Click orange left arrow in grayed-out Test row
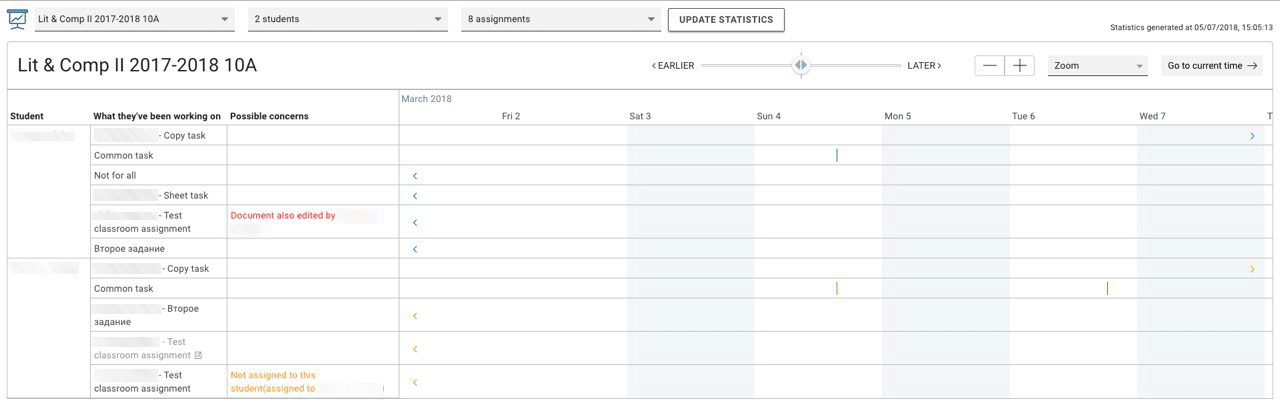The height and width of the screenshot is (407, 1280). pos(415,349)
